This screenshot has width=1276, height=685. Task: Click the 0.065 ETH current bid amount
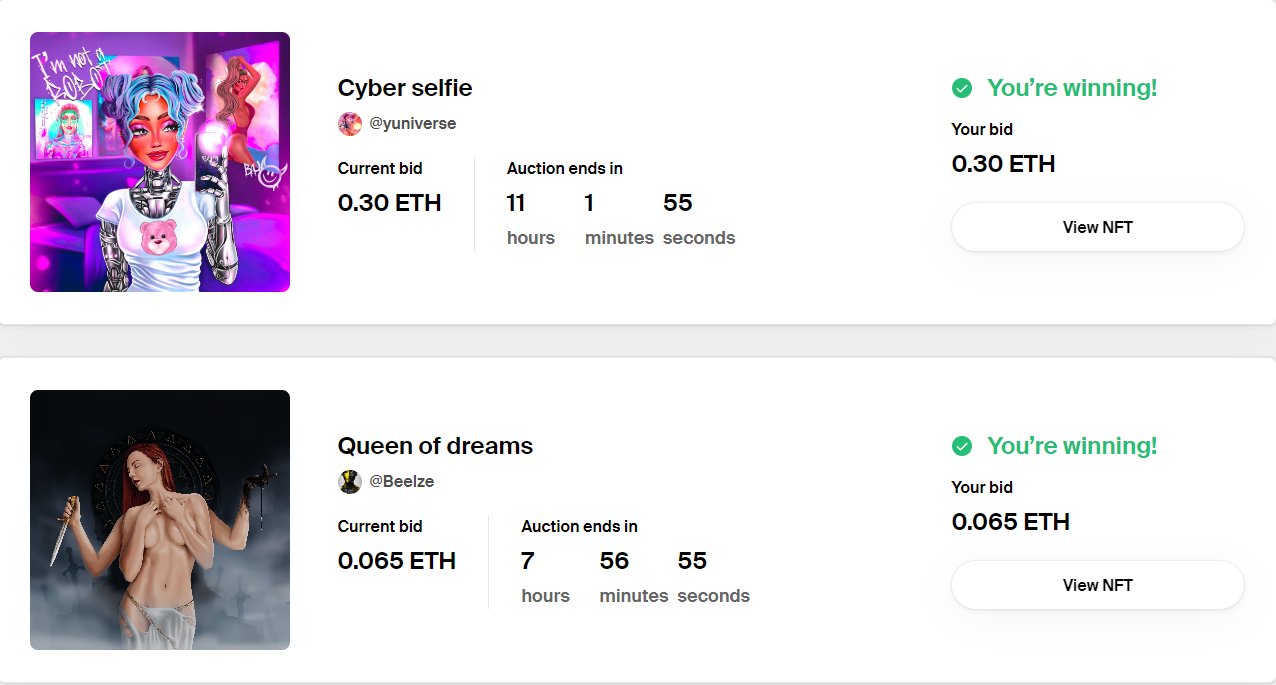(397, 561)
